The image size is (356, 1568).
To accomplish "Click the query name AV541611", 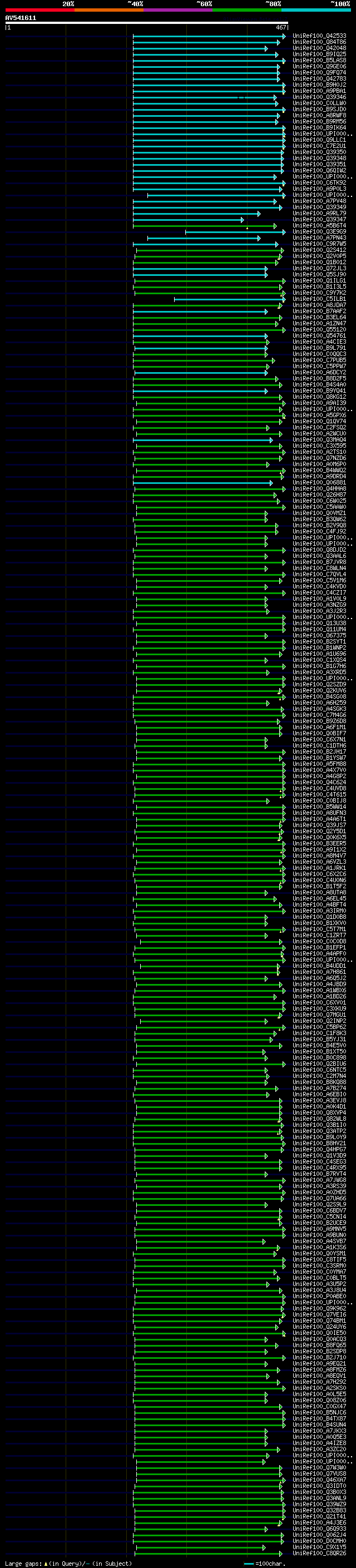I will [x=21, y=18].
